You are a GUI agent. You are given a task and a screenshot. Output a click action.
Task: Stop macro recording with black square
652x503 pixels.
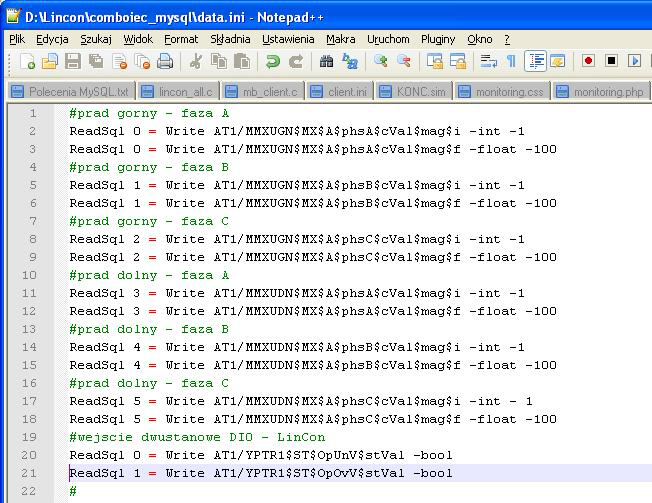[x=611, y=61]
